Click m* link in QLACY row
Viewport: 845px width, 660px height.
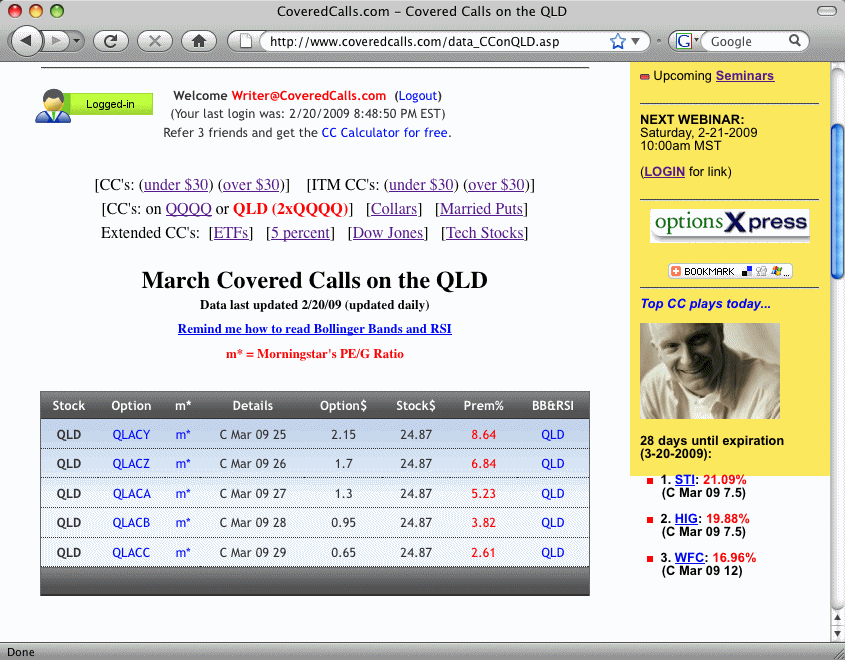183,435
